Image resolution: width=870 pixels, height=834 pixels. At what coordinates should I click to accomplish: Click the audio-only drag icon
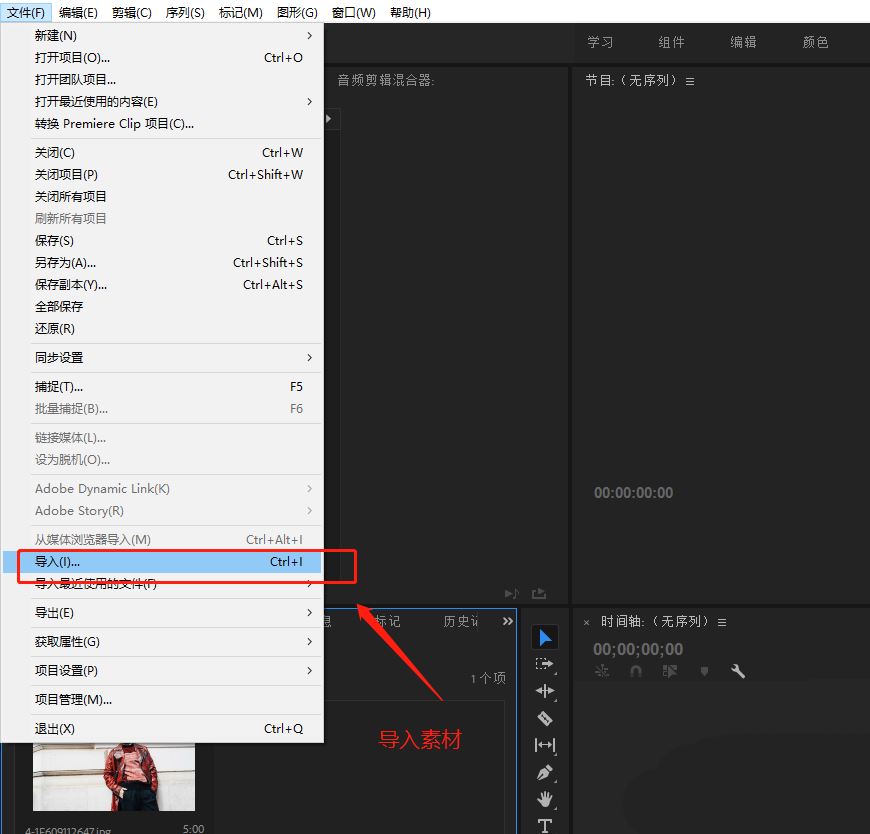pyautogui.click(x=512, y=594)
